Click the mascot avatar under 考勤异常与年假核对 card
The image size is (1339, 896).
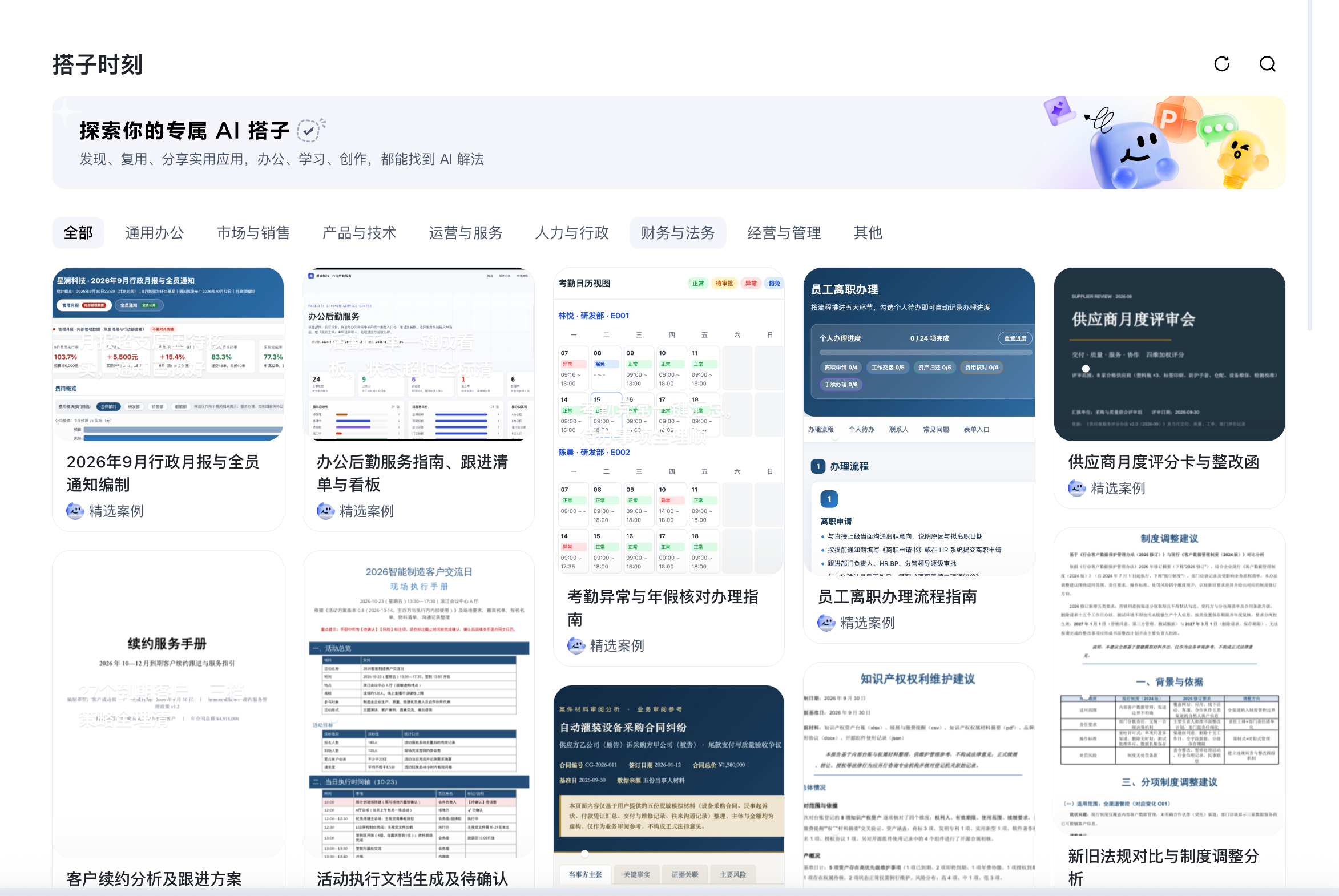coord(575,645)
